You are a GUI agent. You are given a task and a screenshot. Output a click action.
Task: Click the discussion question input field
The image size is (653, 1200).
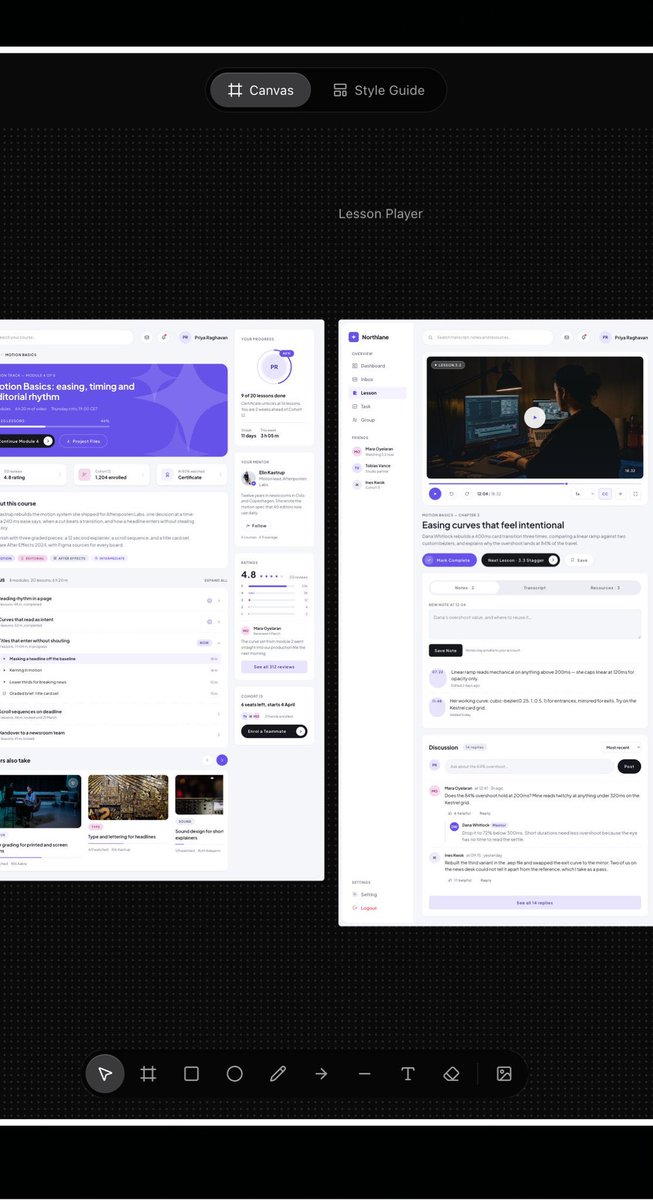pos(529,766)
